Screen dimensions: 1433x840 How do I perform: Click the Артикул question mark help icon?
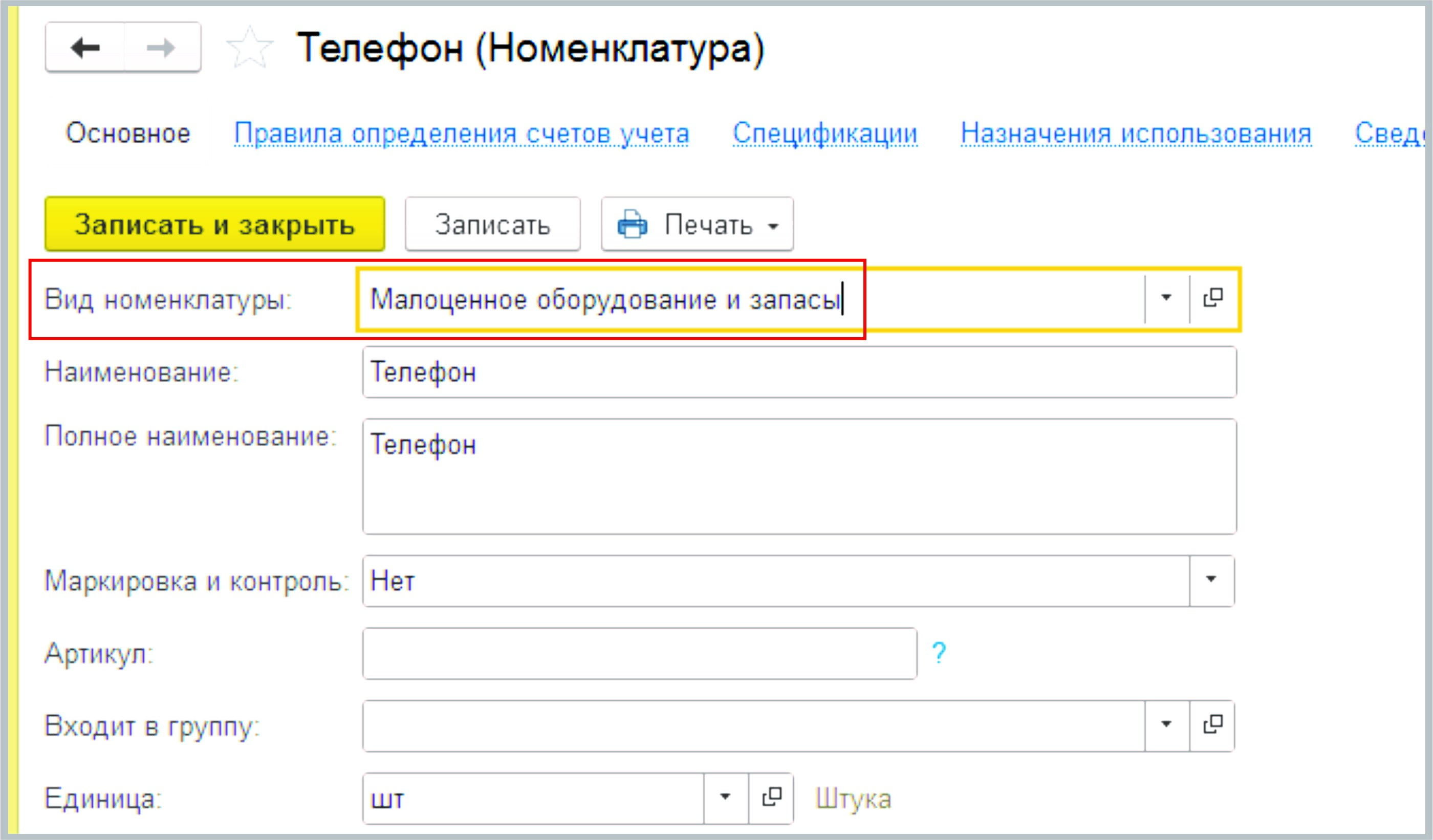click(939, 653)
